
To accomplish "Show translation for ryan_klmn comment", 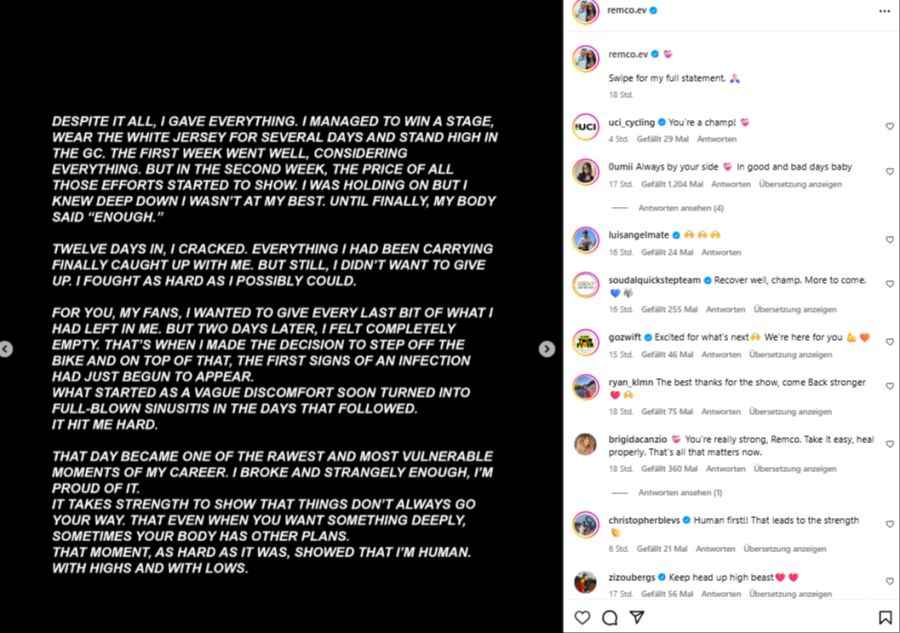I will coord(790,411).
